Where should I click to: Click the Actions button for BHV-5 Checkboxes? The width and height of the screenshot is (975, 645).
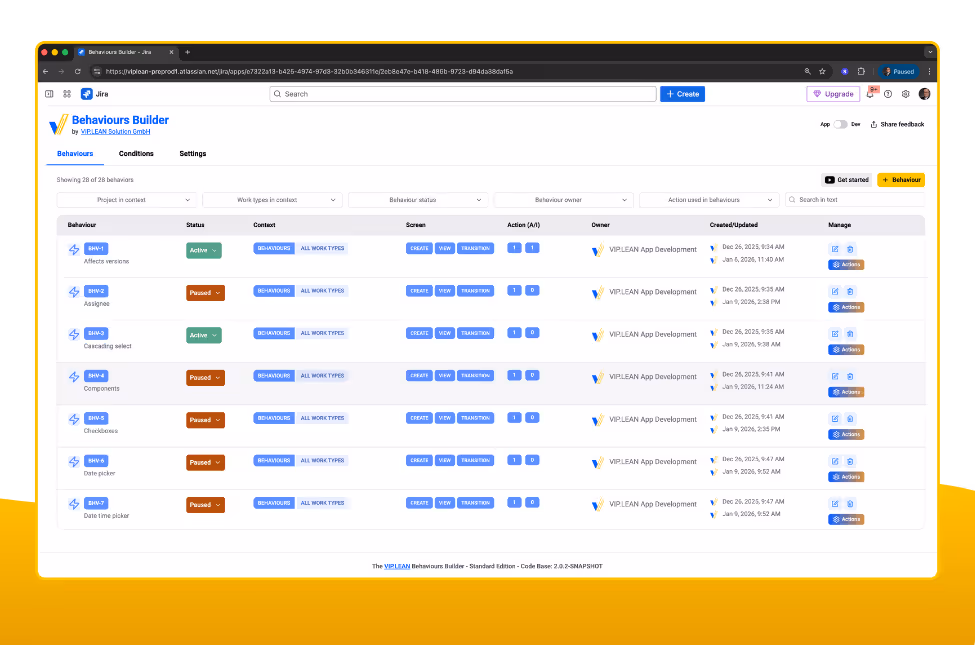(x=846, y=435)
